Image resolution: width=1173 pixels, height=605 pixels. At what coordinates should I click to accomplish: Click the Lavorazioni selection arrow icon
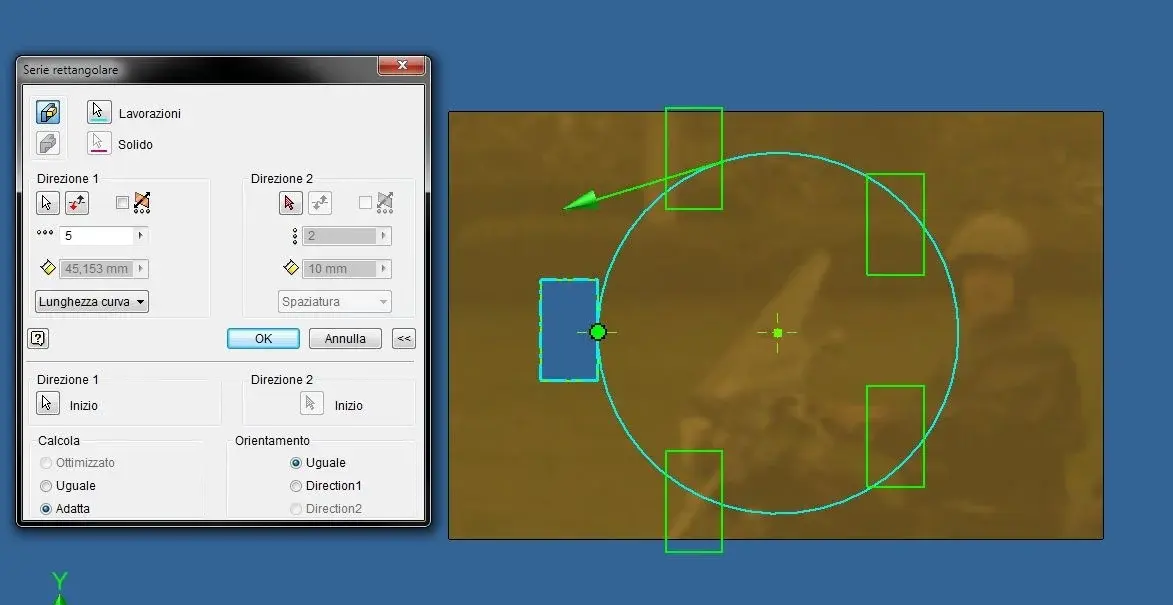[99, 112]
